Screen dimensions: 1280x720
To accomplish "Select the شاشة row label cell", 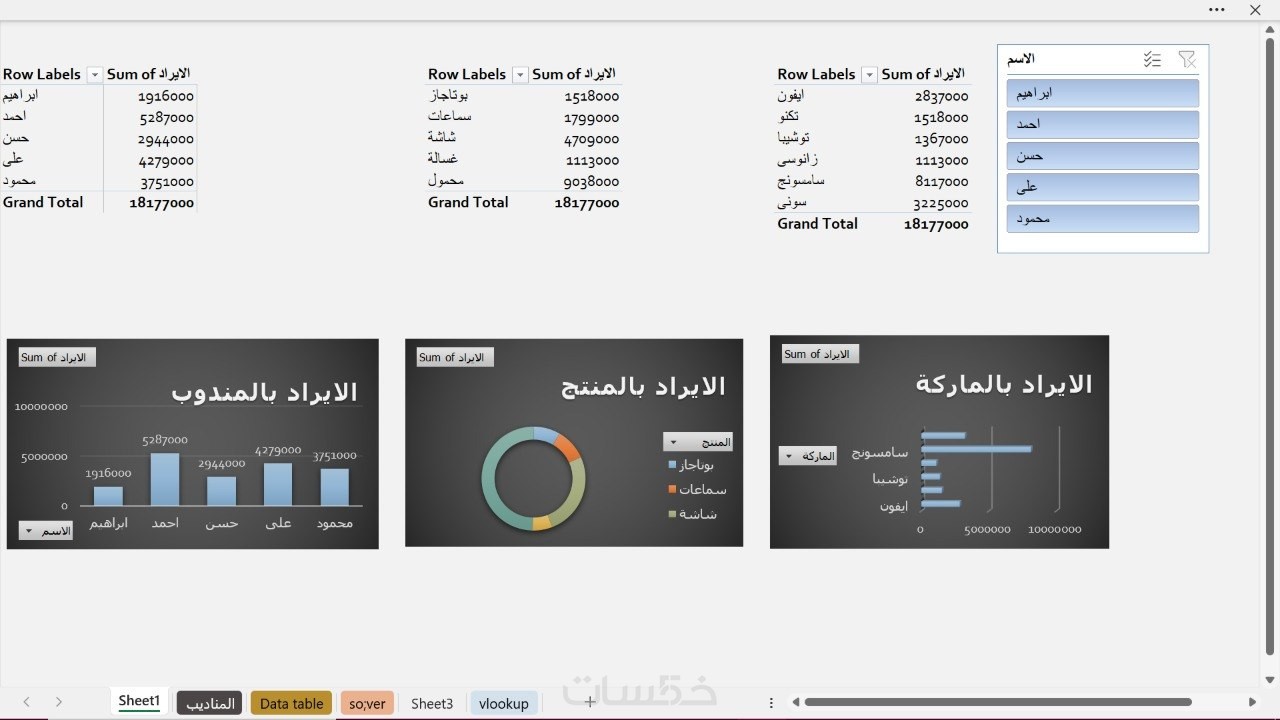I will tap(440, 138).
